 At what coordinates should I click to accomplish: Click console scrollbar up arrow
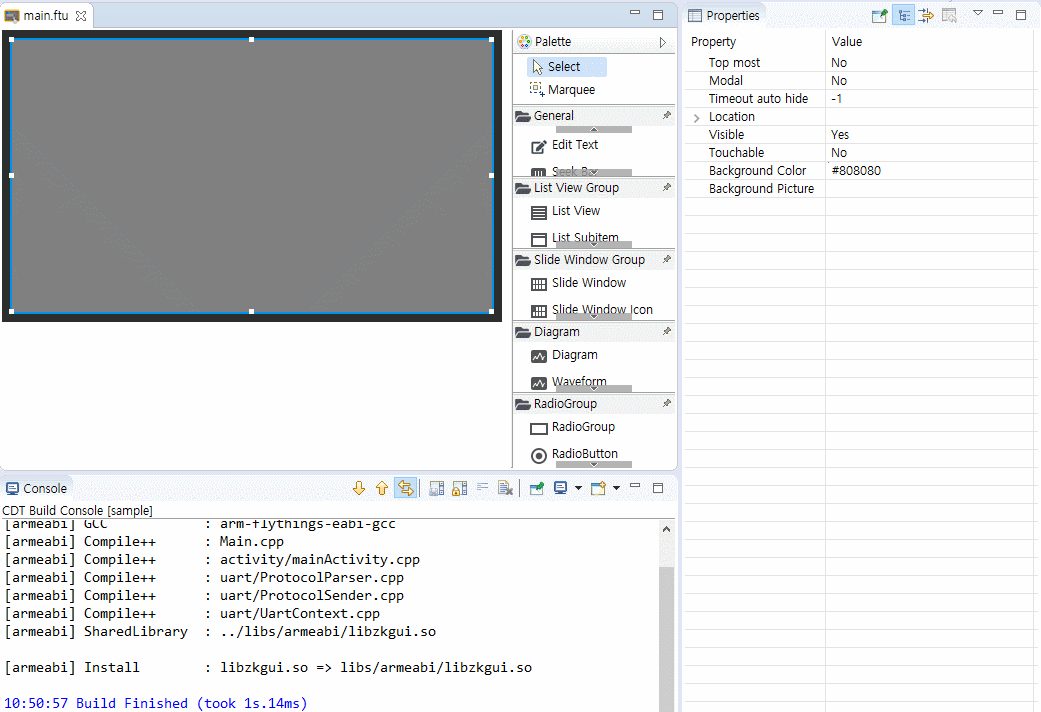[667, 529]
